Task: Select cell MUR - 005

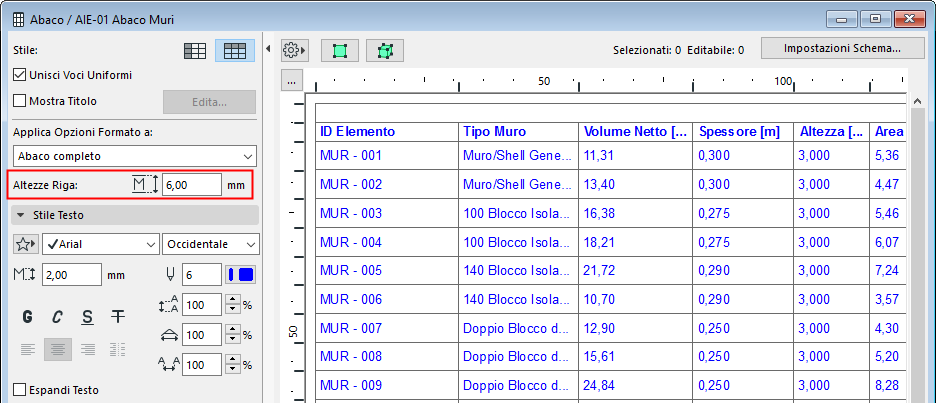Action: [x=387, y=270]
